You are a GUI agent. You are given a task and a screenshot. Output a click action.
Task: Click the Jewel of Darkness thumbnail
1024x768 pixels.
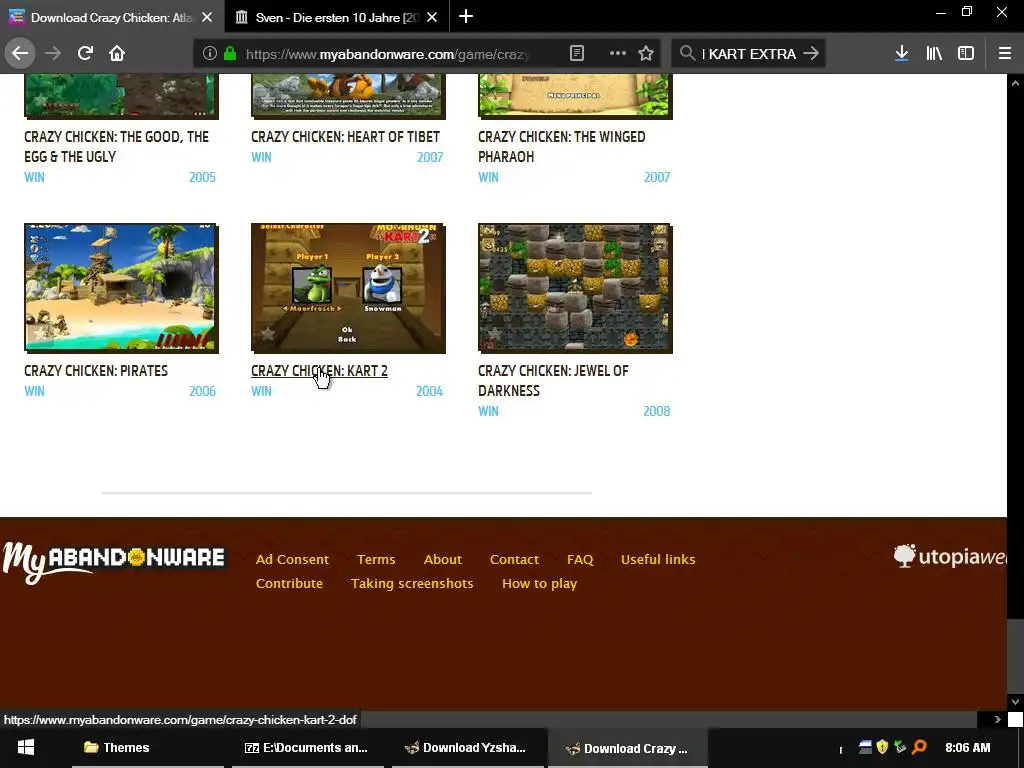[x=575, y=288]
